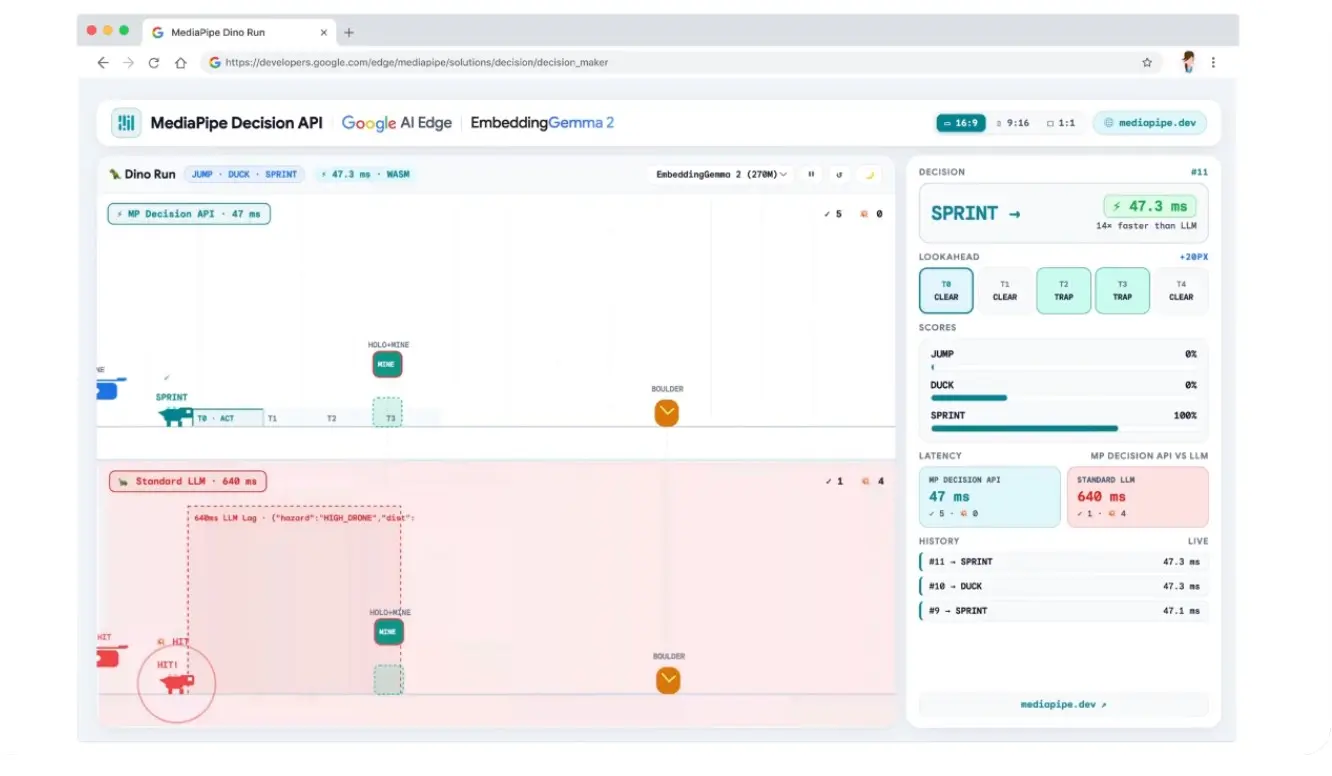This screenshot has height=776, width=1332.
Task: Reload the page in the browser
Action: [x=154, y=62]
